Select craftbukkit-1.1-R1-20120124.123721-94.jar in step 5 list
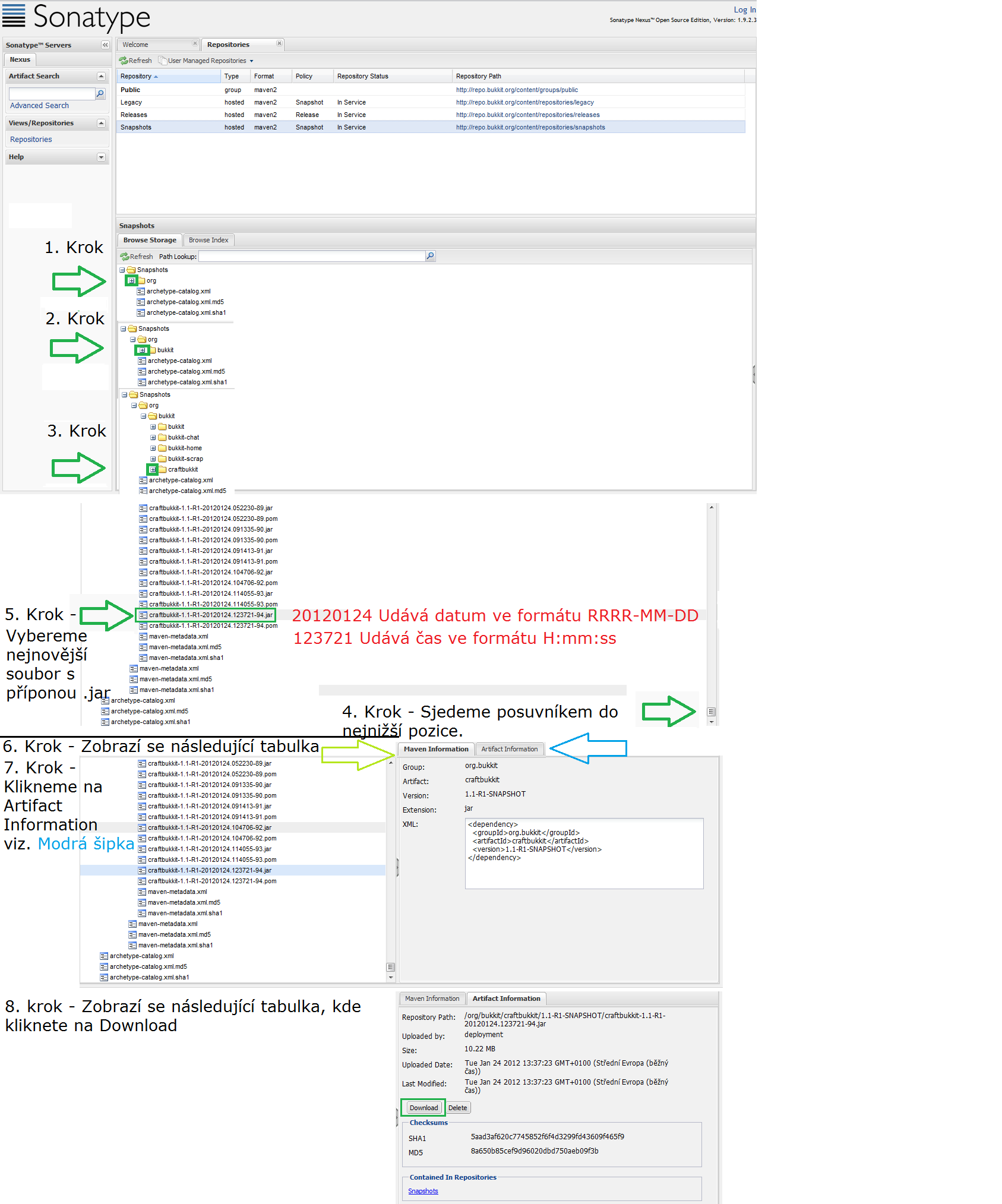The width and height of the screenshot is (1002, 1204). tap(206, 615)
